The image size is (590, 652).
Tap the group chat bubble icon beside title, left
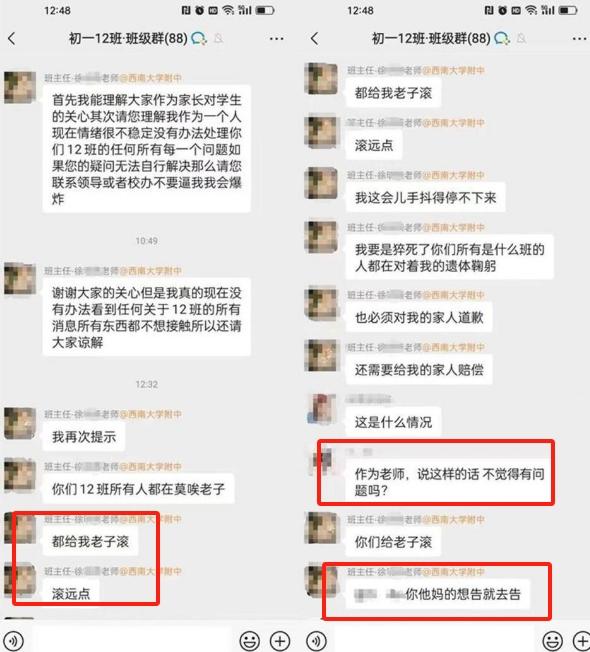coord(199,39)
